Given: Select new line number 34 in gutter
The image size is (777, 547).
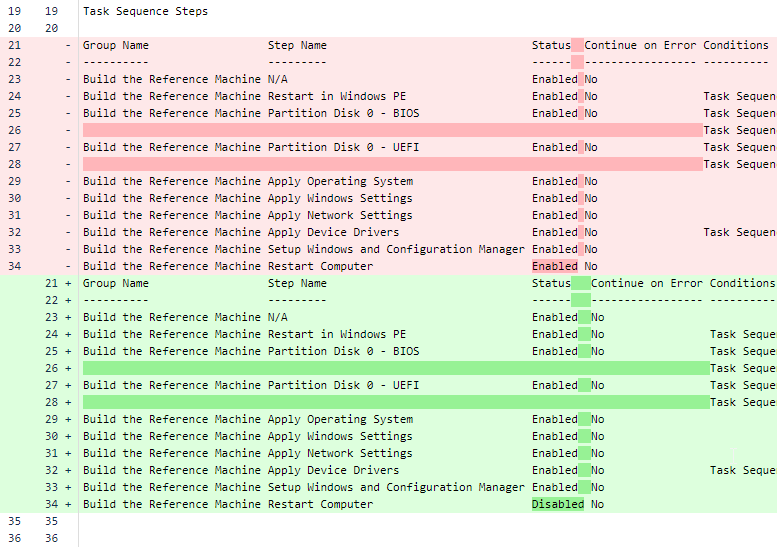Looking at the screenshot, I should coord(52,504).
